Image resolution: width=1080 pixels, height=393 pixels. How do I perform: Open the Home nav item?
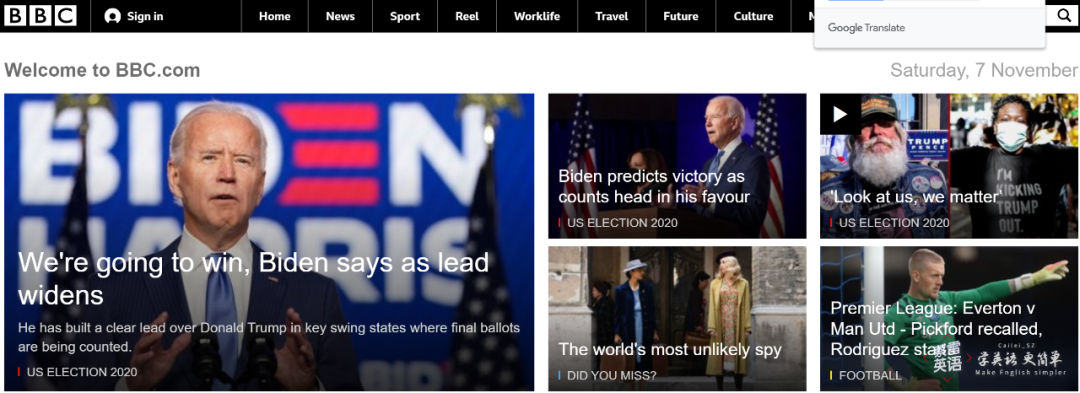[x=275, y=17]
